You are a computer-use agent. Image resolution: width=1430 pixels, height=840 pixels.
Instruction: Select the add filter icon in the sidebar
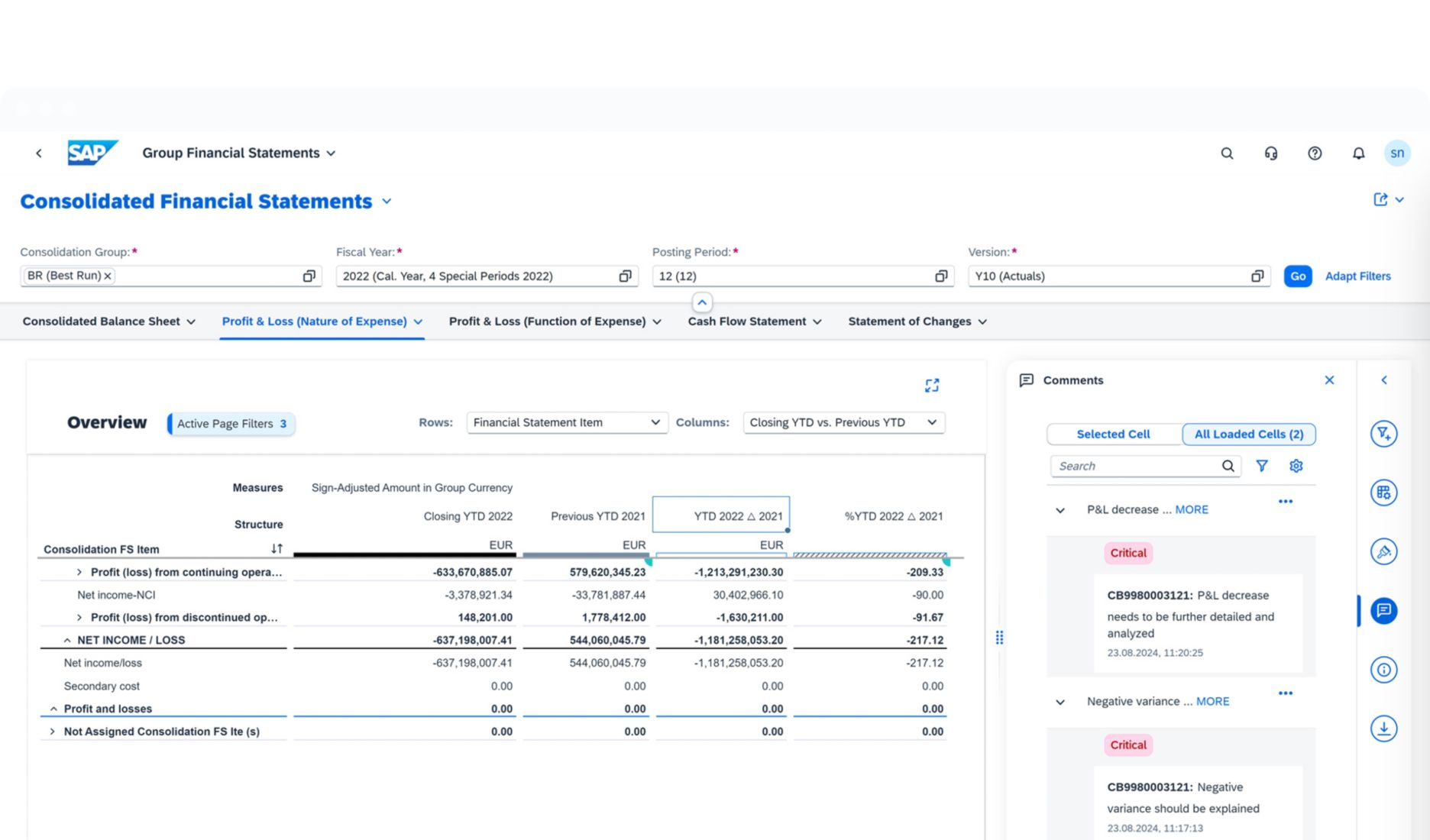tap(1383, 433)
